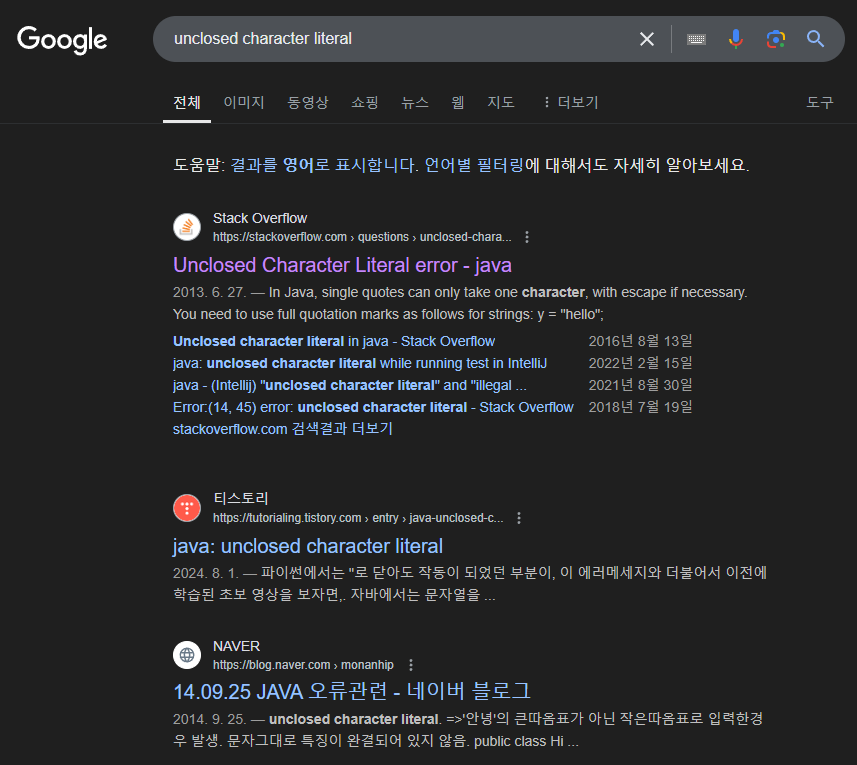Open Google Lens image search icon
Image resolution: width=857 pixels, height=765 pixels.
pos(776,39)
